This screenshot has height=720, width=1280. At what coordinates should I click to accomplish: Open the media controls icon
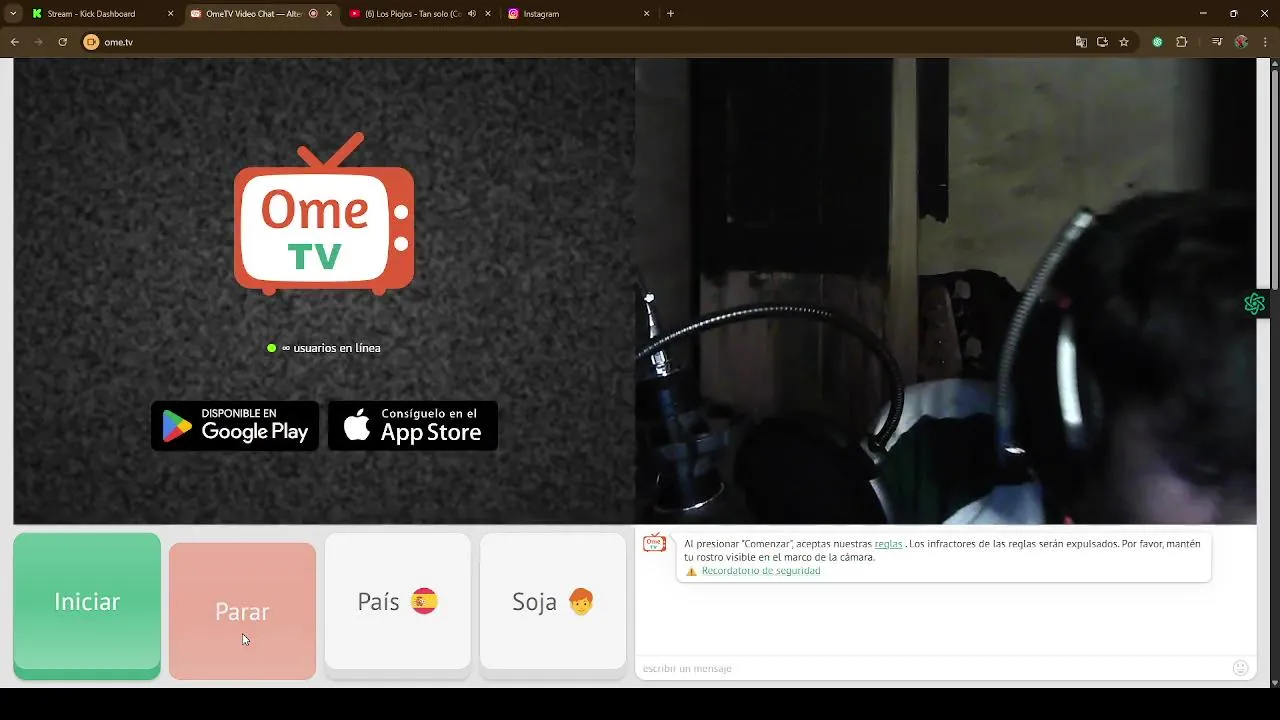(1216, 42)
